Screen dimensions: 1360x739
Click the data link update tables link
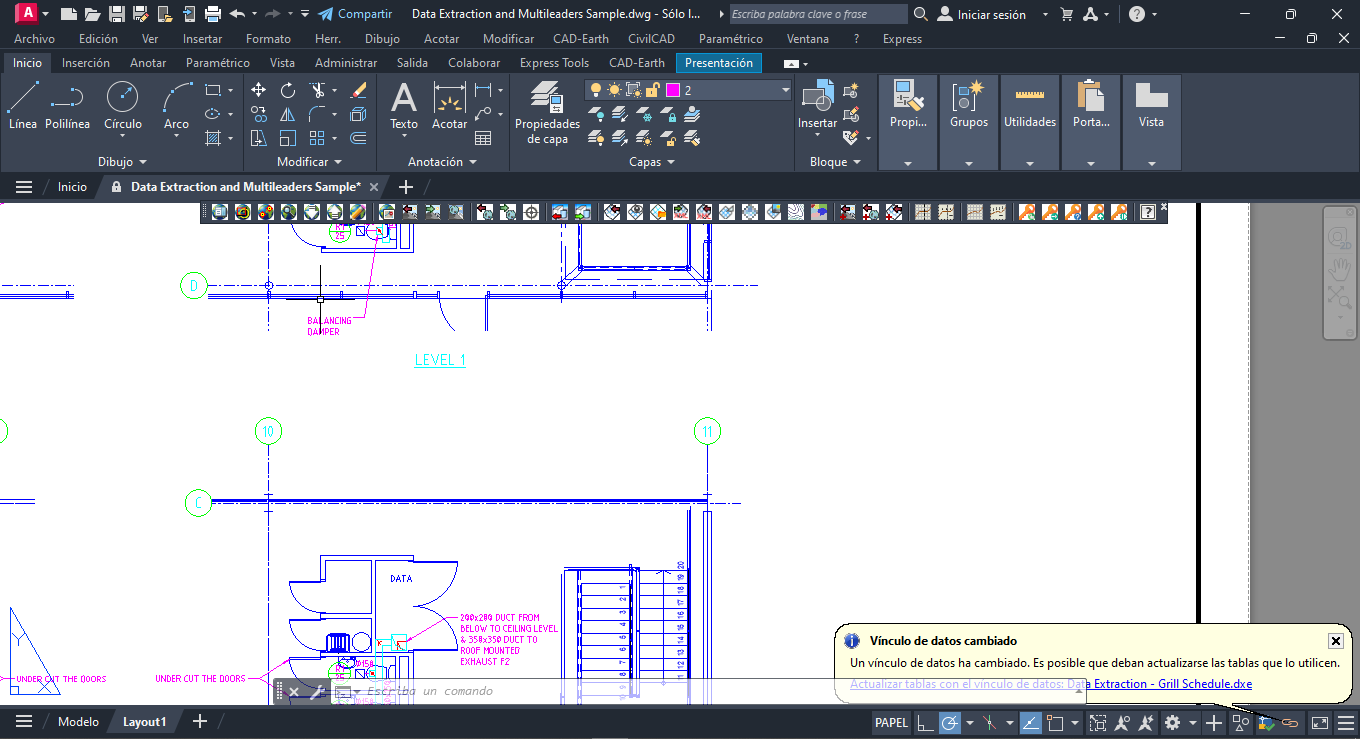(x=1051, y=684)
